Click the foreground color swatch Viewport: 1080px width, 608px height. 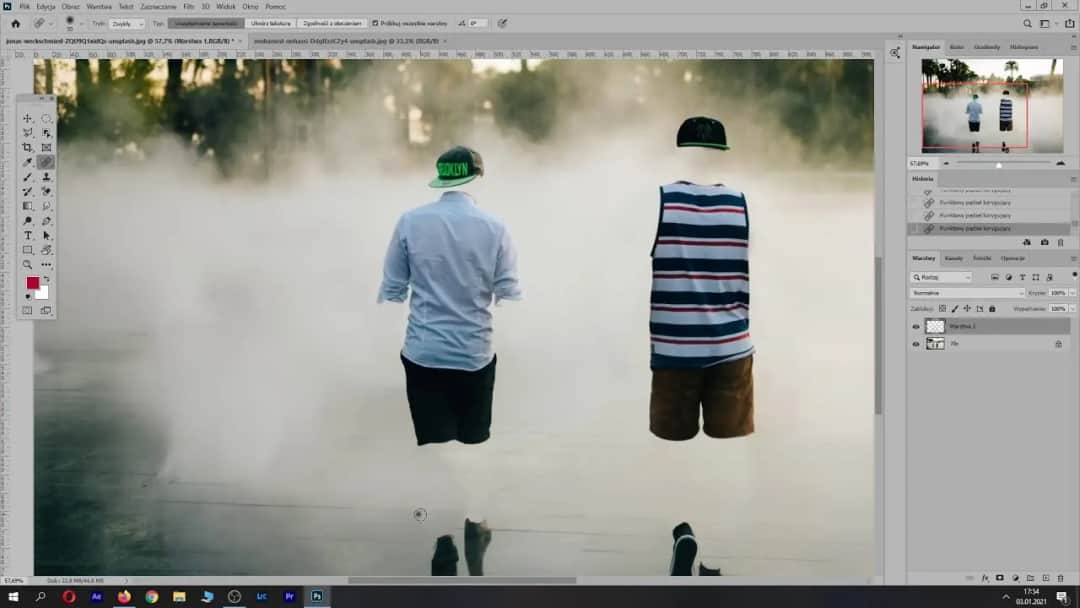(33, 280)
